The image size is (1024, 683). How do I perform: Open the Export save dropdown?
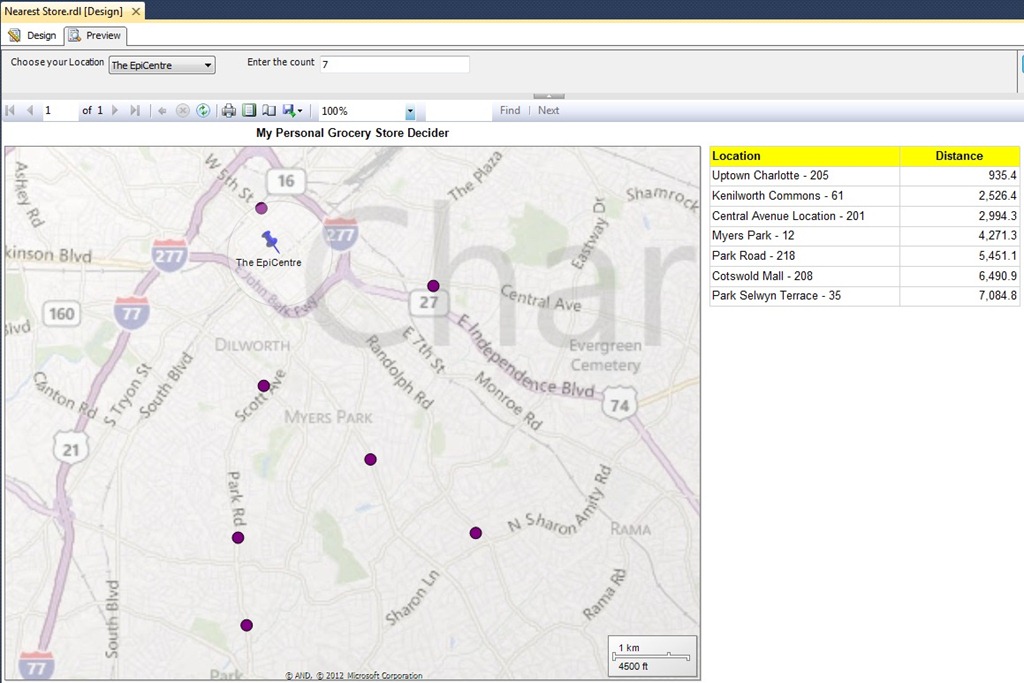pyautogui.click(x=292, y=110)
